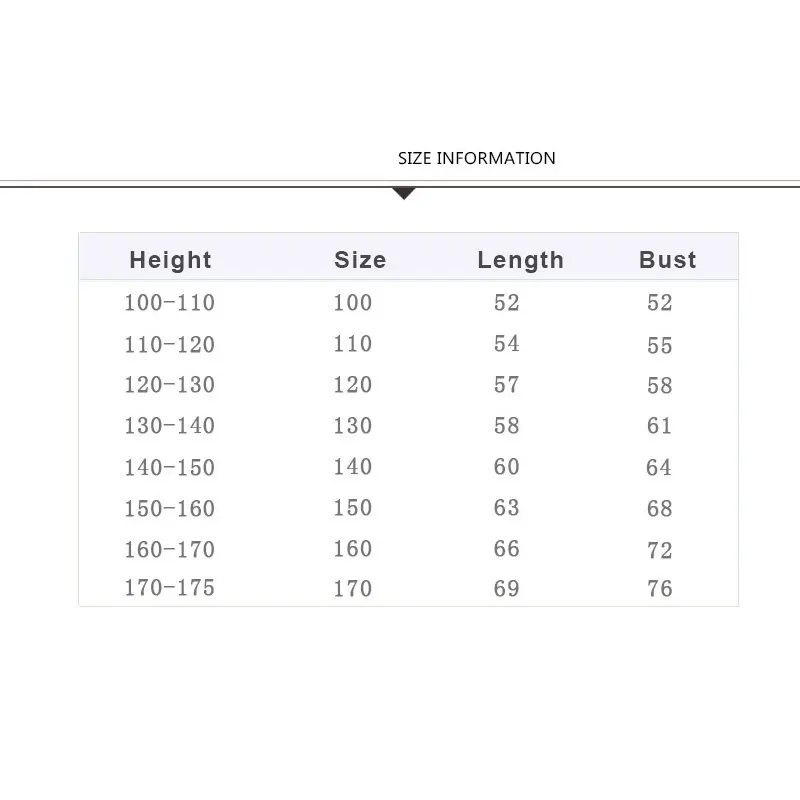Select bust value 76 in last row
800x800 pixels.
660,589
